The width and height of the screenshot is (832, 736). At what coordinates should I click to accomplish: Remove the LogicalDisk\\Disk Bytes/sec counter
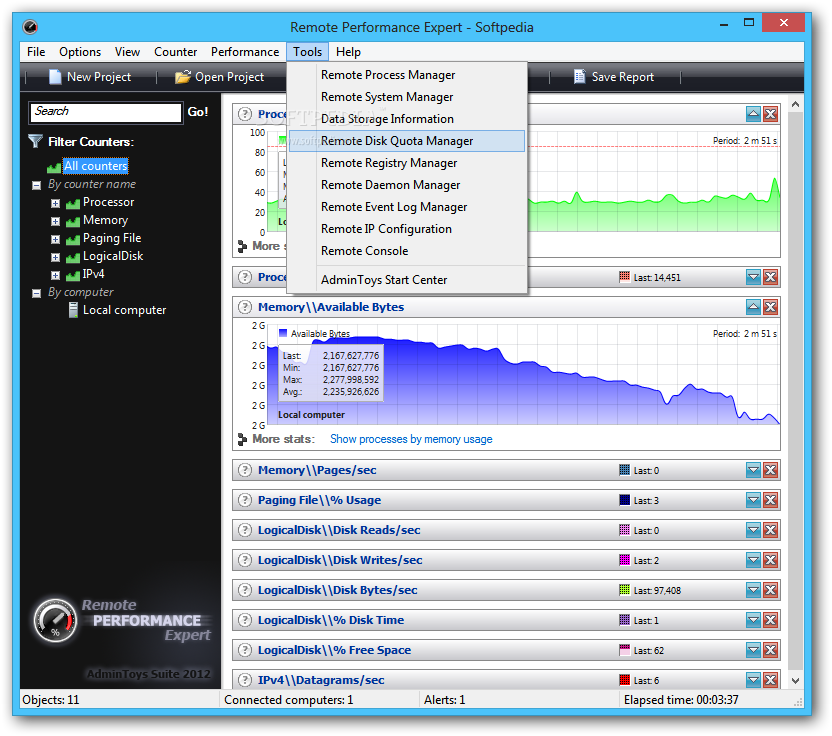click(770, 590)
